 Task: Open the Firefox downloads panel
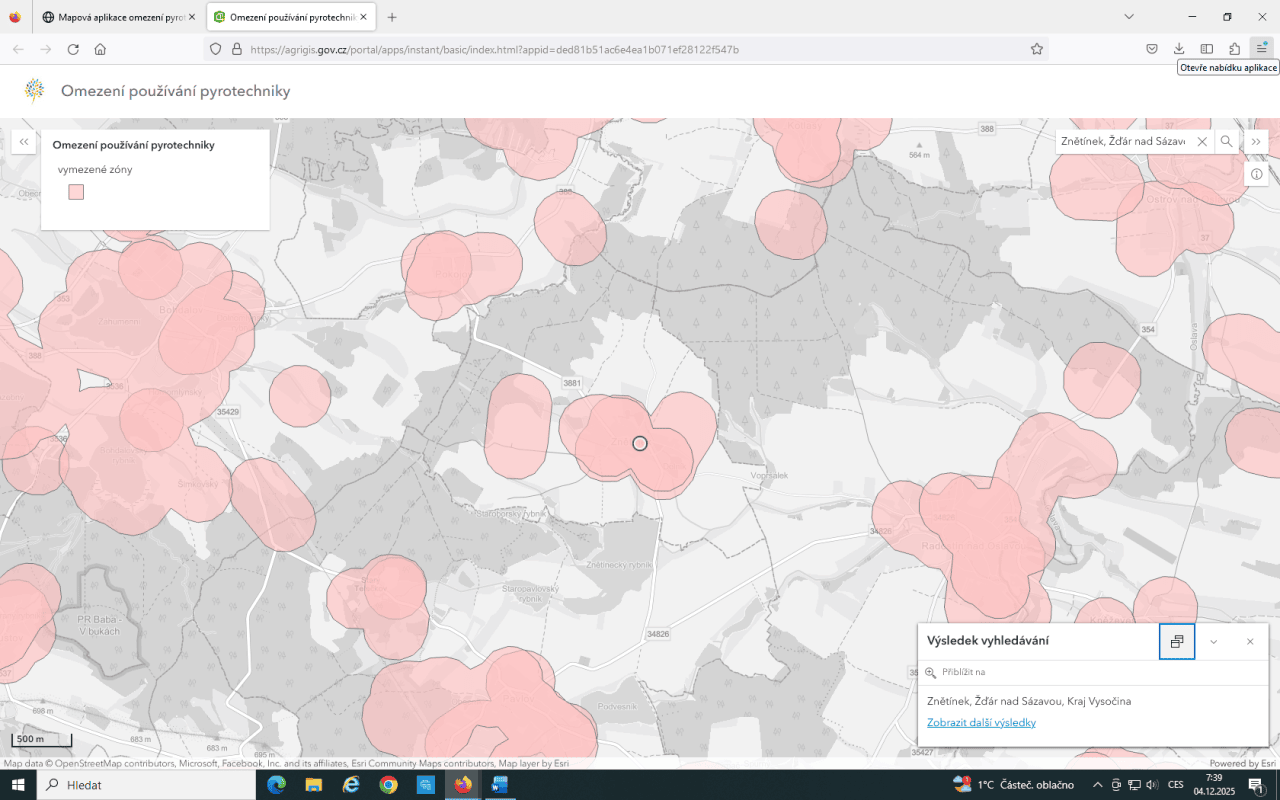tap(1179, 49)
